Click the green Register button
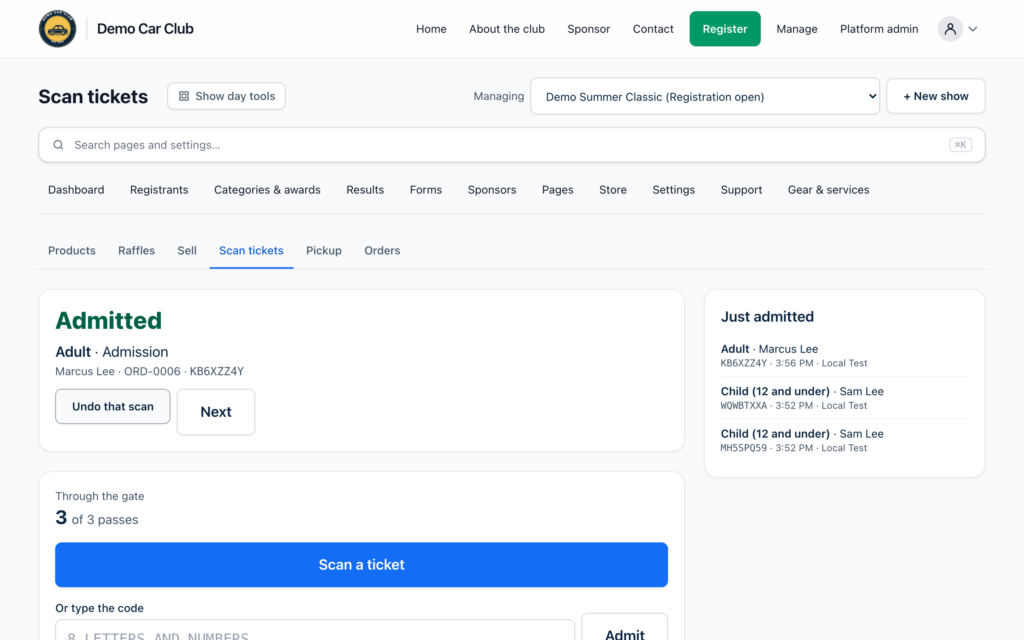 click(x=725, y=29)
